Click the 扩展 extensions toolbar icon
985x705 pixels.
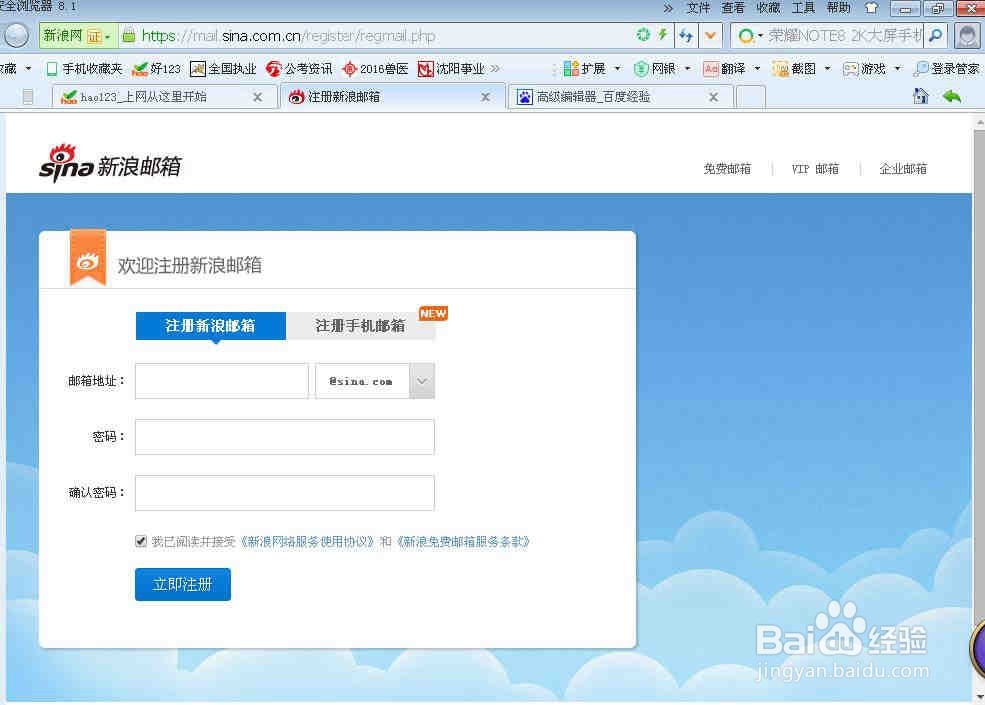584,68
